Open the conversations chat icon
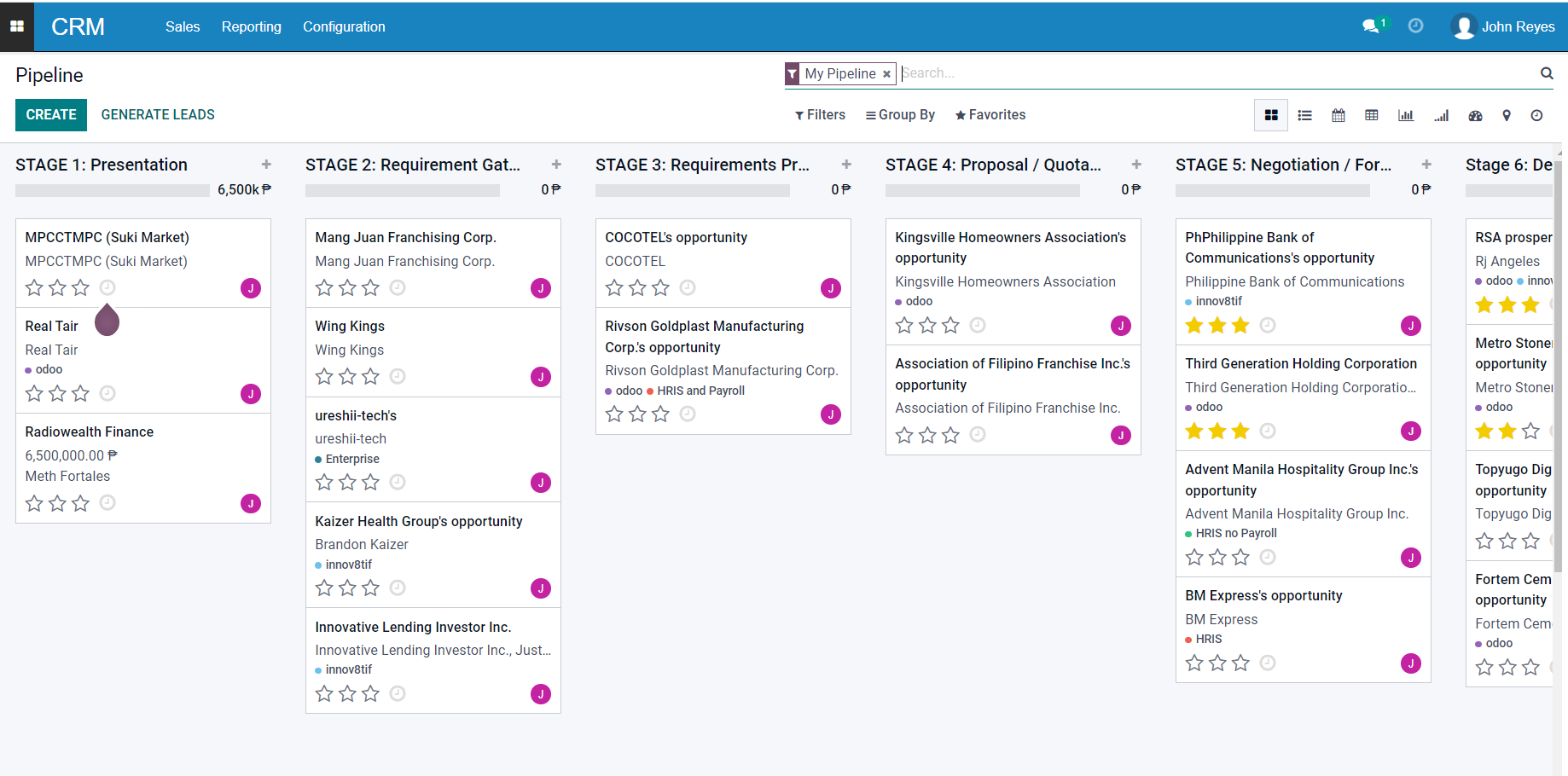Viewport: 1568px width, 776px height. [1370, 26]
